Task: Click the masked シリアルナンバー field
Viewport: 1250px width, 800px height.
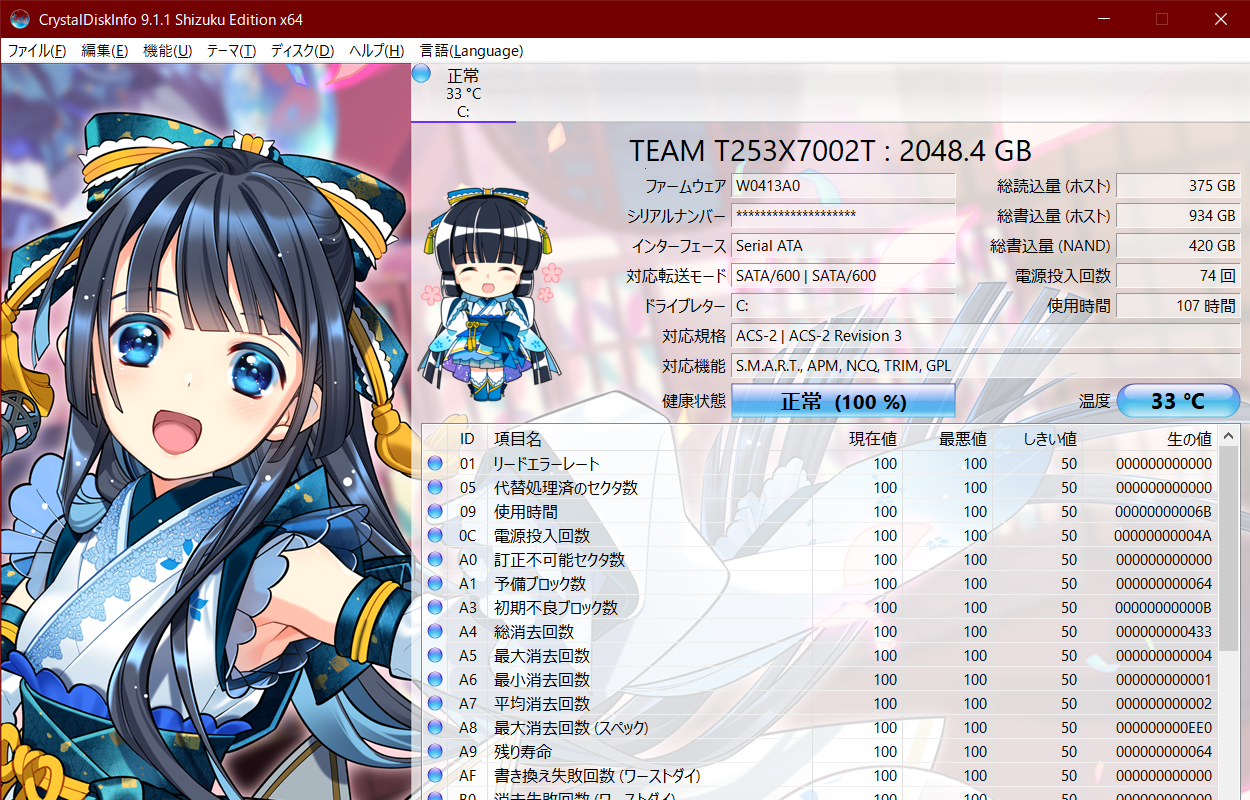Action: point(843,216)
